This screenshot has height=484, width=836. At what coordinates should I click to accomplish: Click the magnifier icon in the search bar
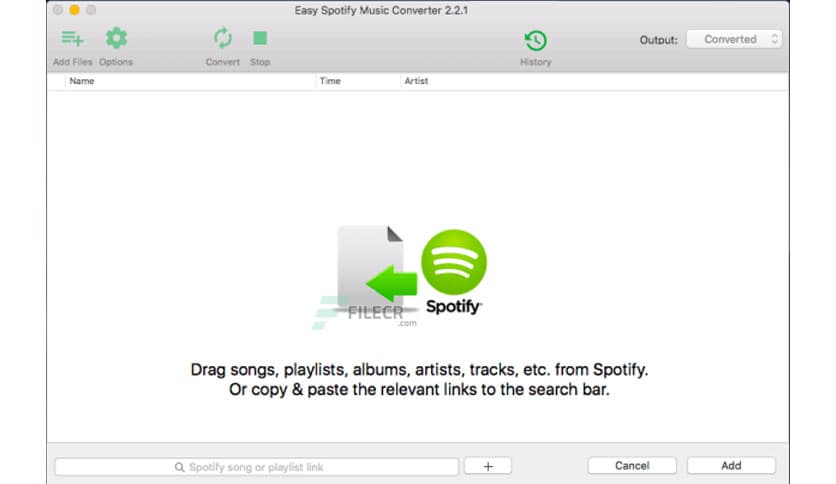[180, 467]
